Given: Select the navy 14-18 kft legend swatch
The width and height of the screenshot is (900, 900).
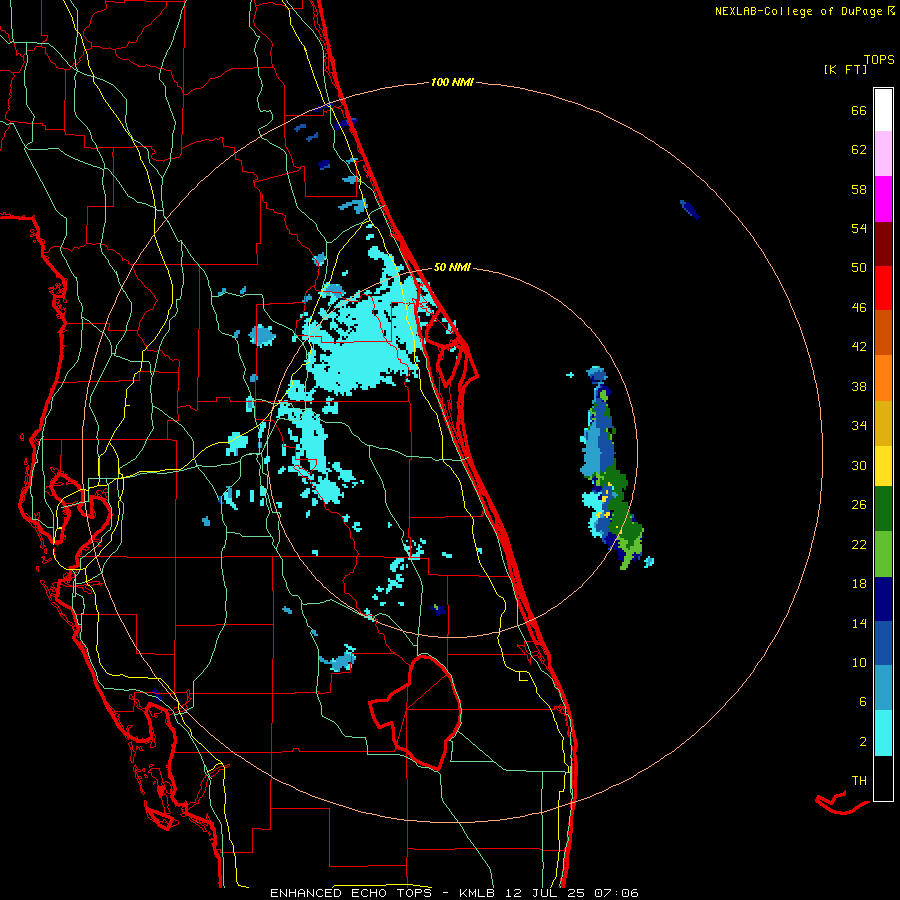Looking at the screenshot, I should [x=883, y=599].
